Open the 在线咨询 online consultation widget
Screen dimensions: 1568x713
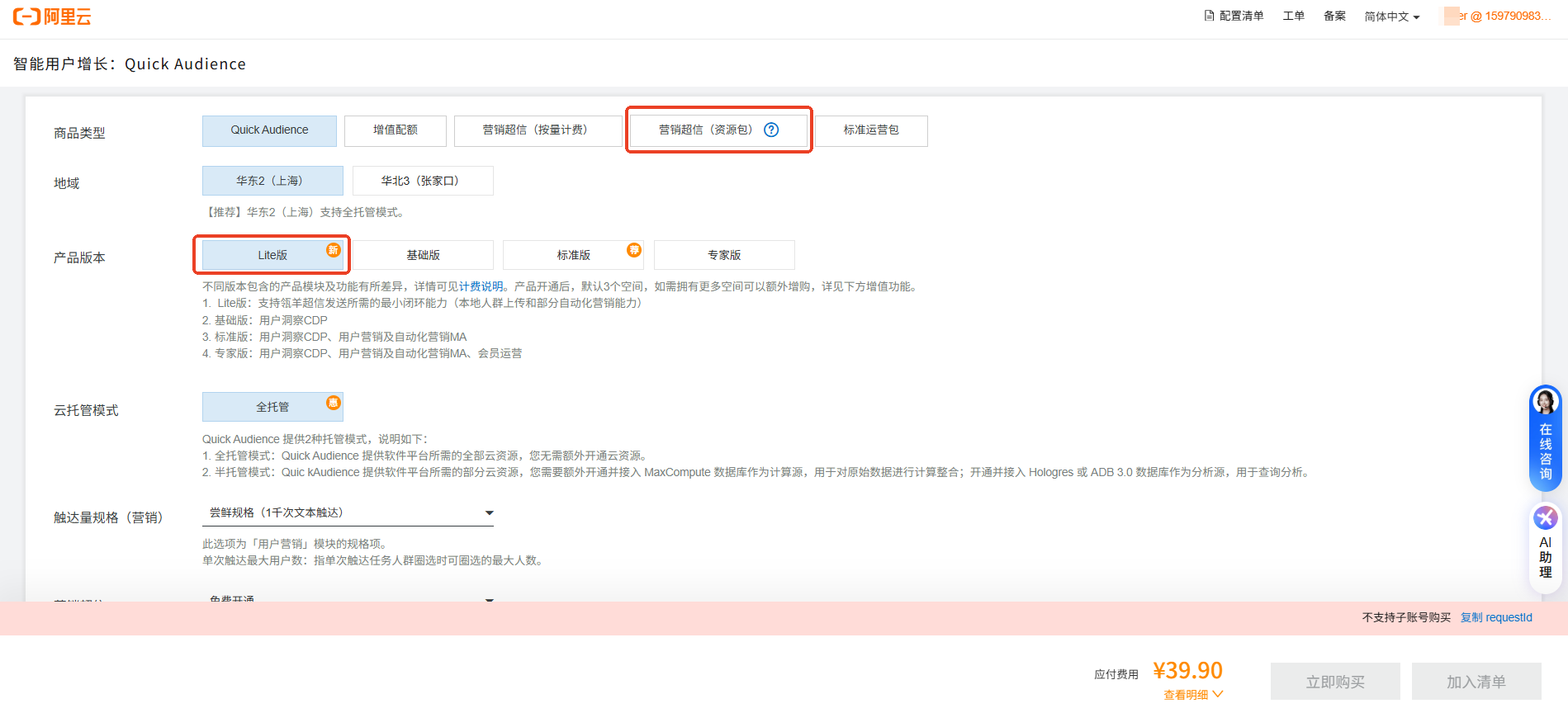[x=1546, y=437]
